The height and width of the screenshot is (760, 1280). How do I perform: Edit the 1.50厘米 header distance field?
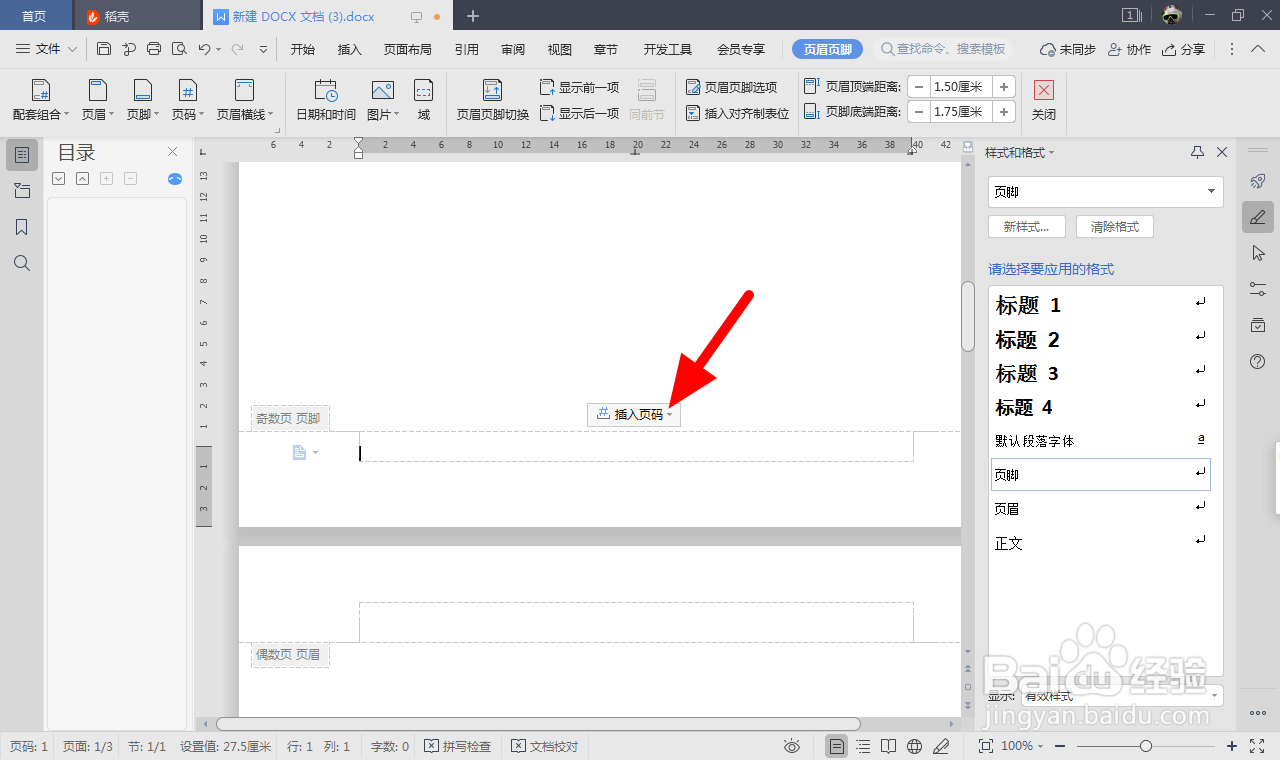pyautogui.click(x=961, y=87)
